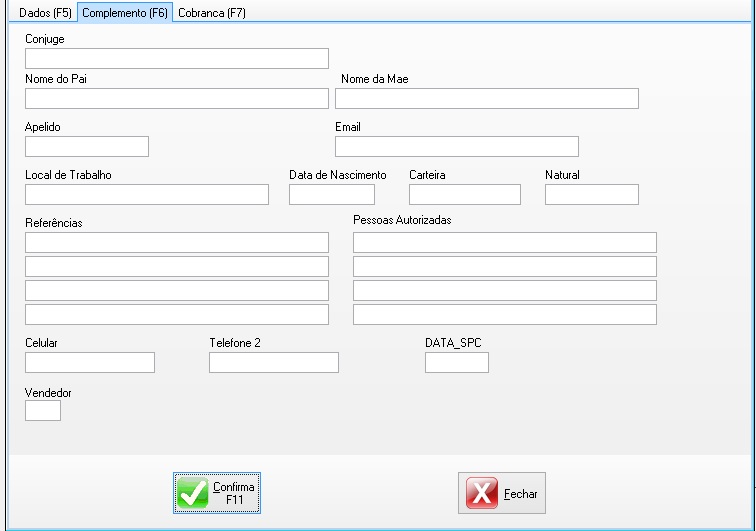Switch to the Dados (F5) tab
The width and height of the screenshot is (756, 531).
point(40,13)
